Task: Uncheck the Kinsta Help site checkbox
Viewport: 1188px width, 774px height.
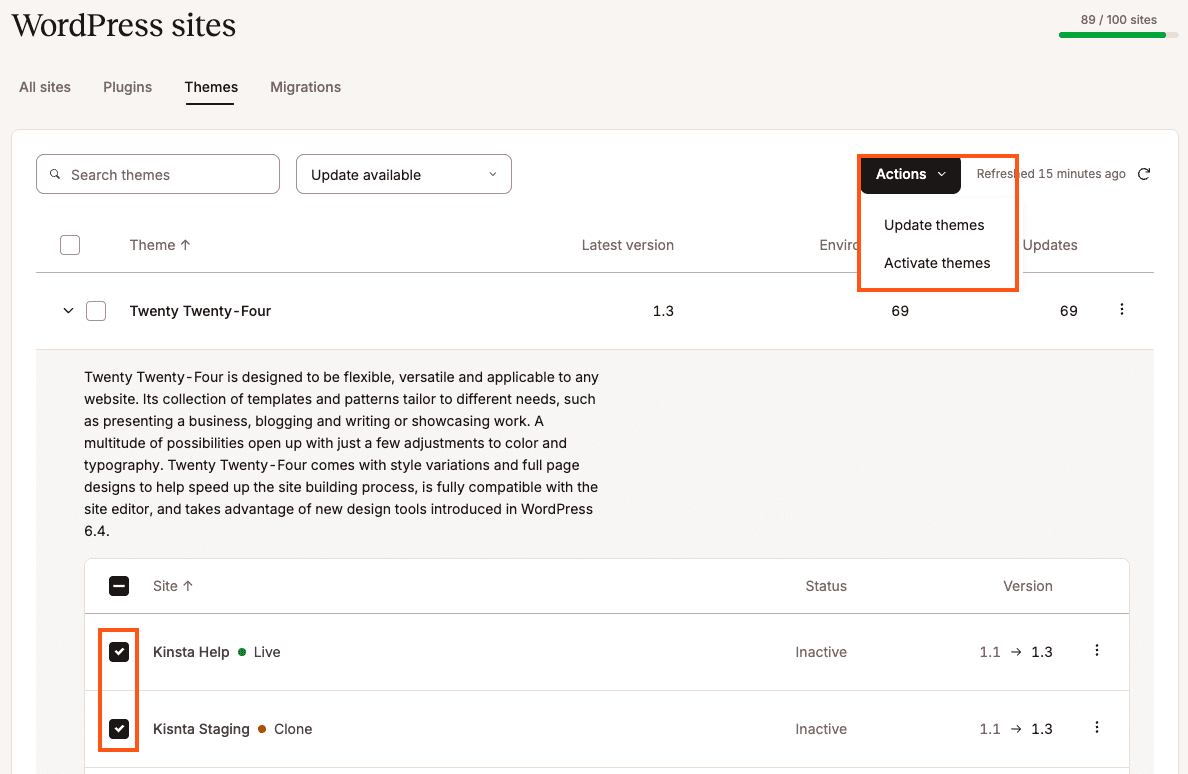Action: pos(119,652)
